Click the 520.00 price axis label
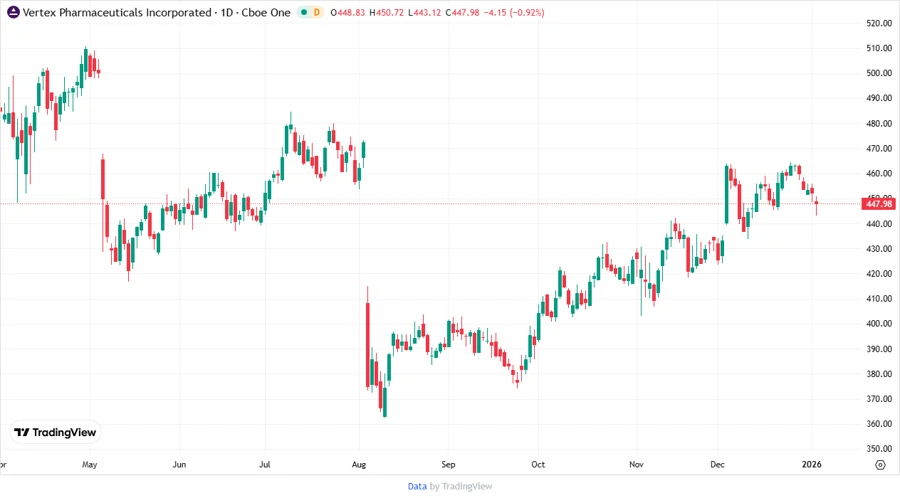Image resolution: width=900 pixels, height=498 pixels. tap(879, 23)
